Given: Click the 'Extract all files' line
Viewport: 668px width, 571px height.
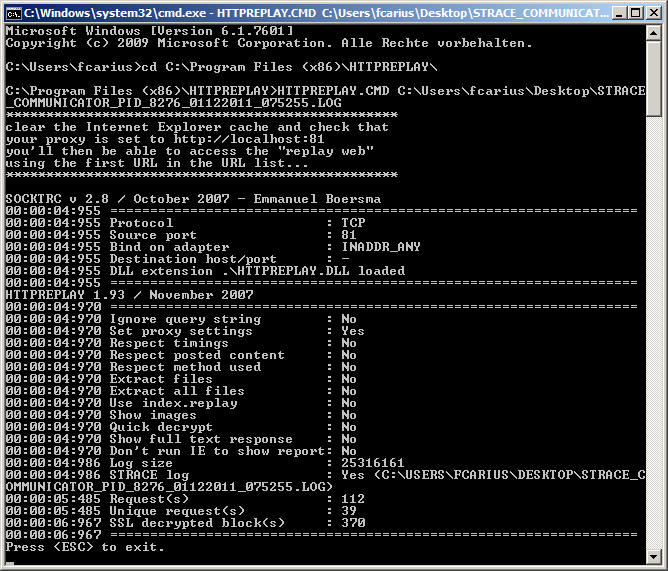Looking at the screenshot, I should tap(181, 390).
